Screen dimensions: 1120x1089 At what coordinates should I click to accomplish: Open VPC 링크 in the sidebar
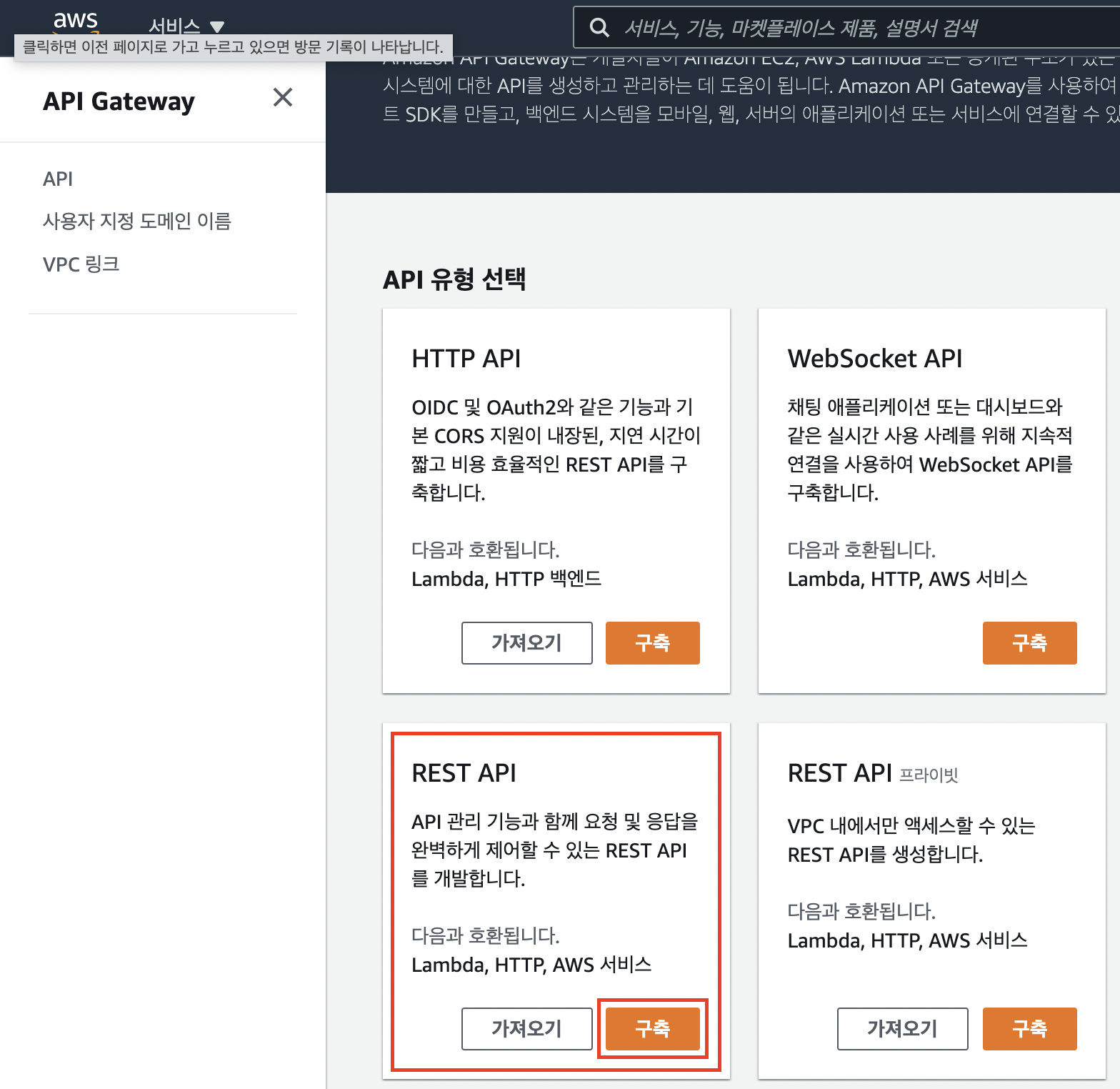[81, 264]
